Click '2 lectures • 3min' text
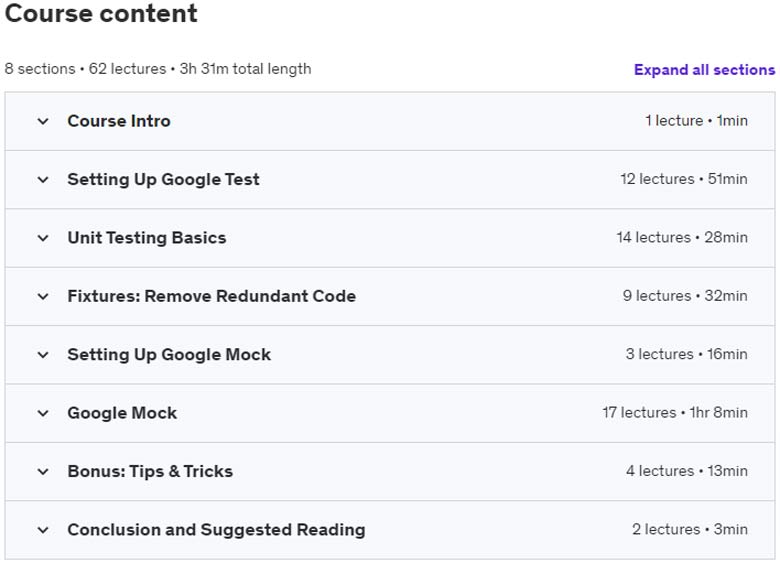Image resolution: width=780 pixels, height=563 pixels. (689, 529)
